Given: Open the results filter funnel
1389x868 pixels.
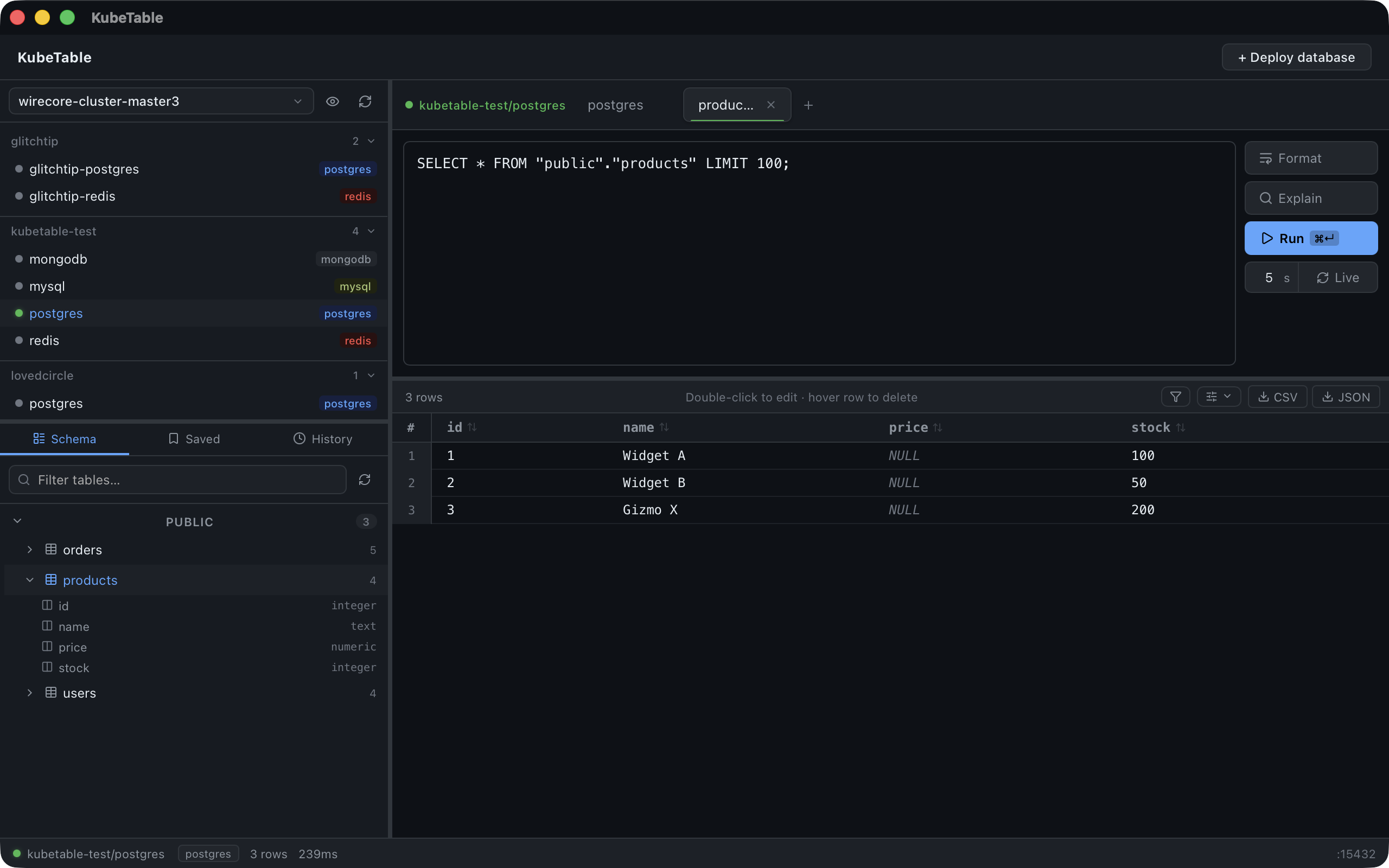Looking at the screenshot, I should (1175, 397).
